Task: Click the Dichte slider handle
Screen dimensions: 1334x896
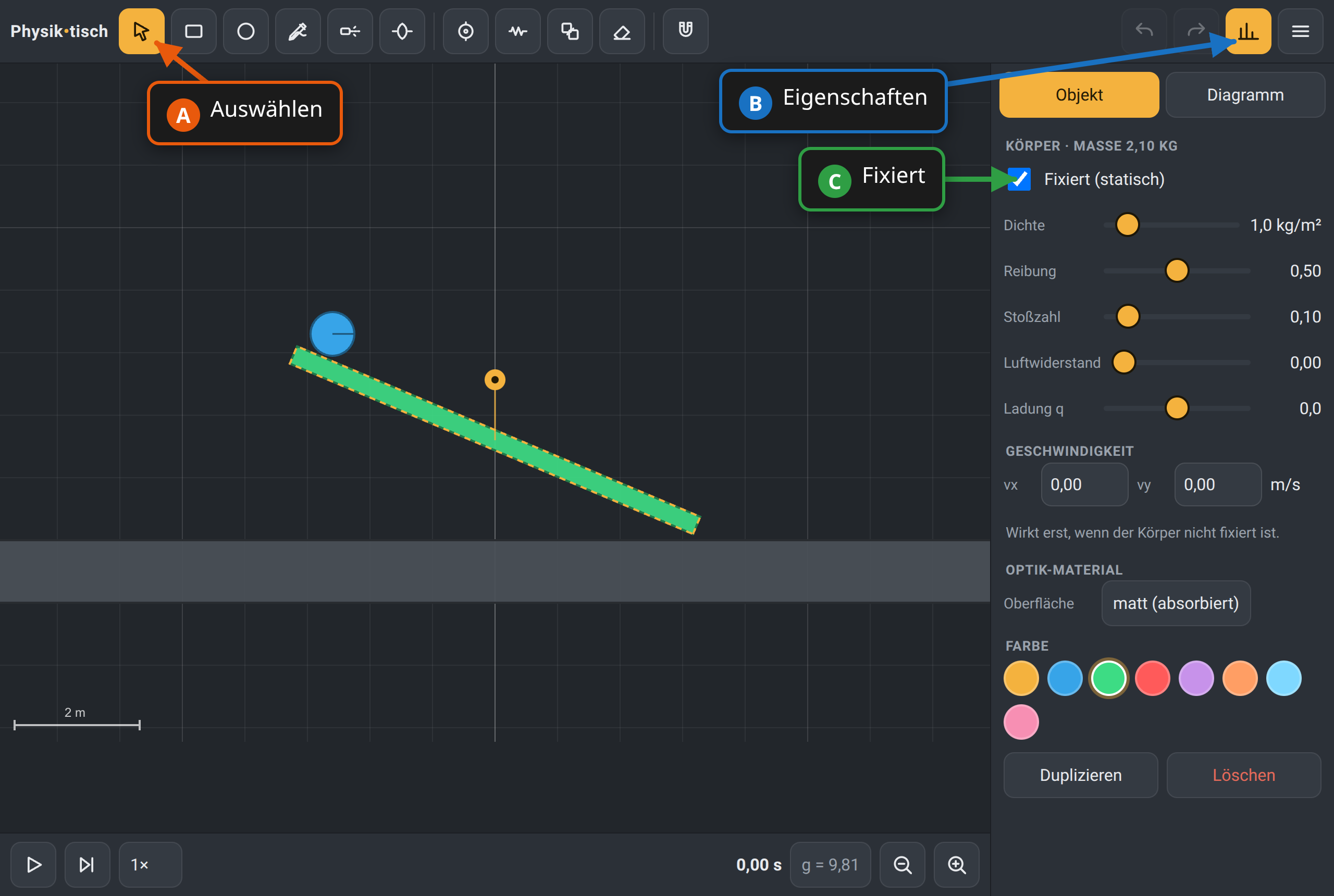Action: (1127, 225)
